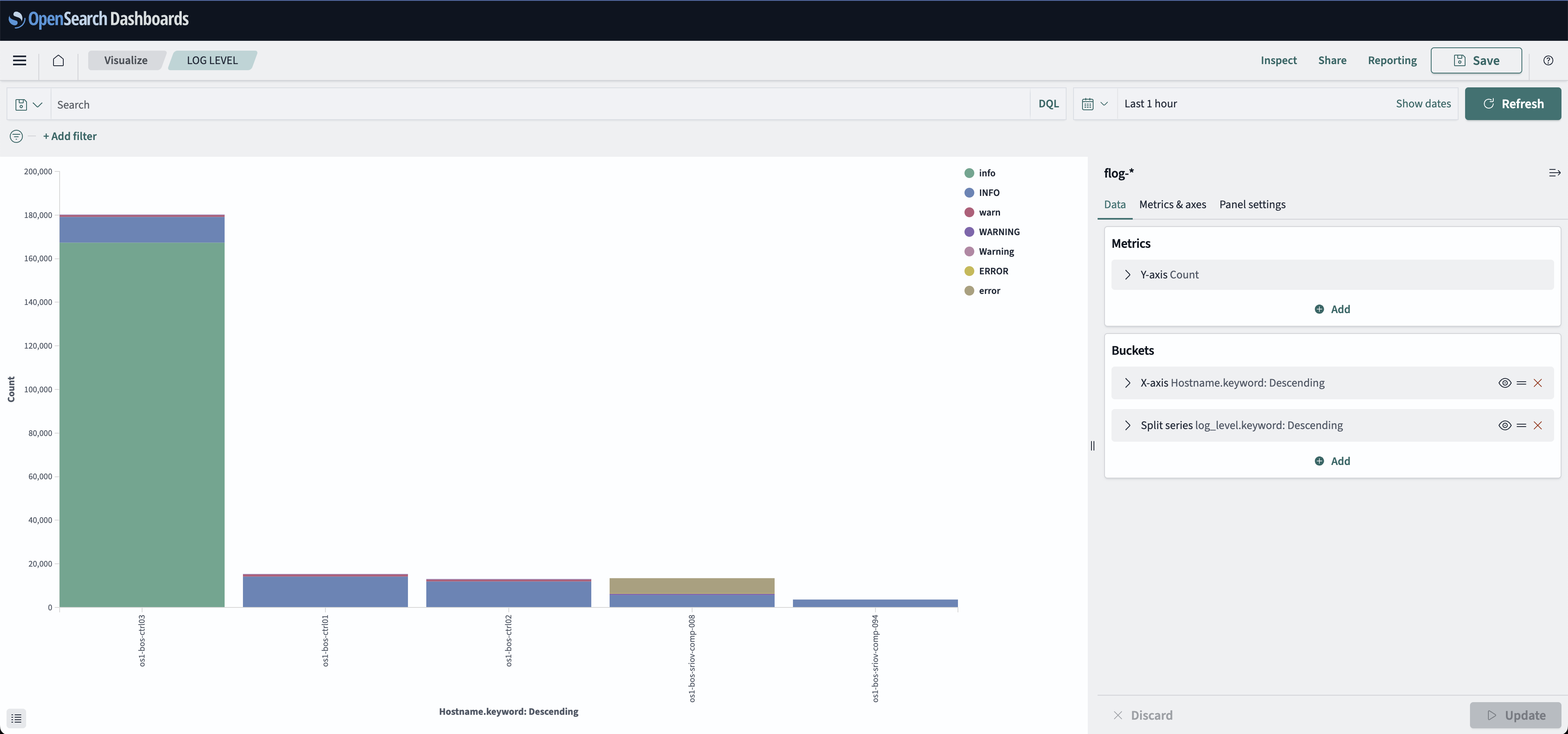
Task: Open the Share menu
Action: coord(1332,60)
